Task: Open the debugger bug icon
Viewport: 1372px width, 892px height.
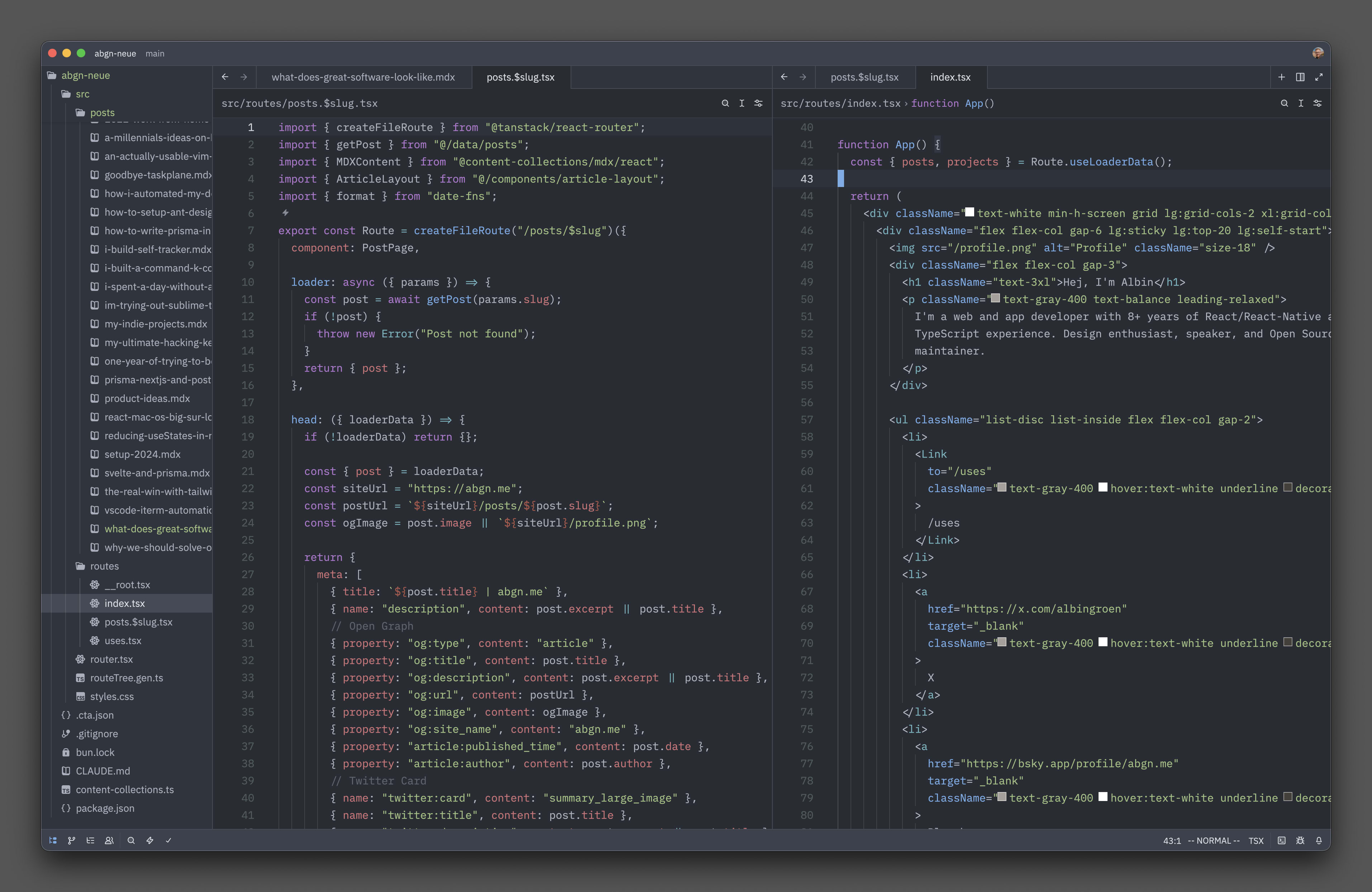Action: [x=1300, y=840]
